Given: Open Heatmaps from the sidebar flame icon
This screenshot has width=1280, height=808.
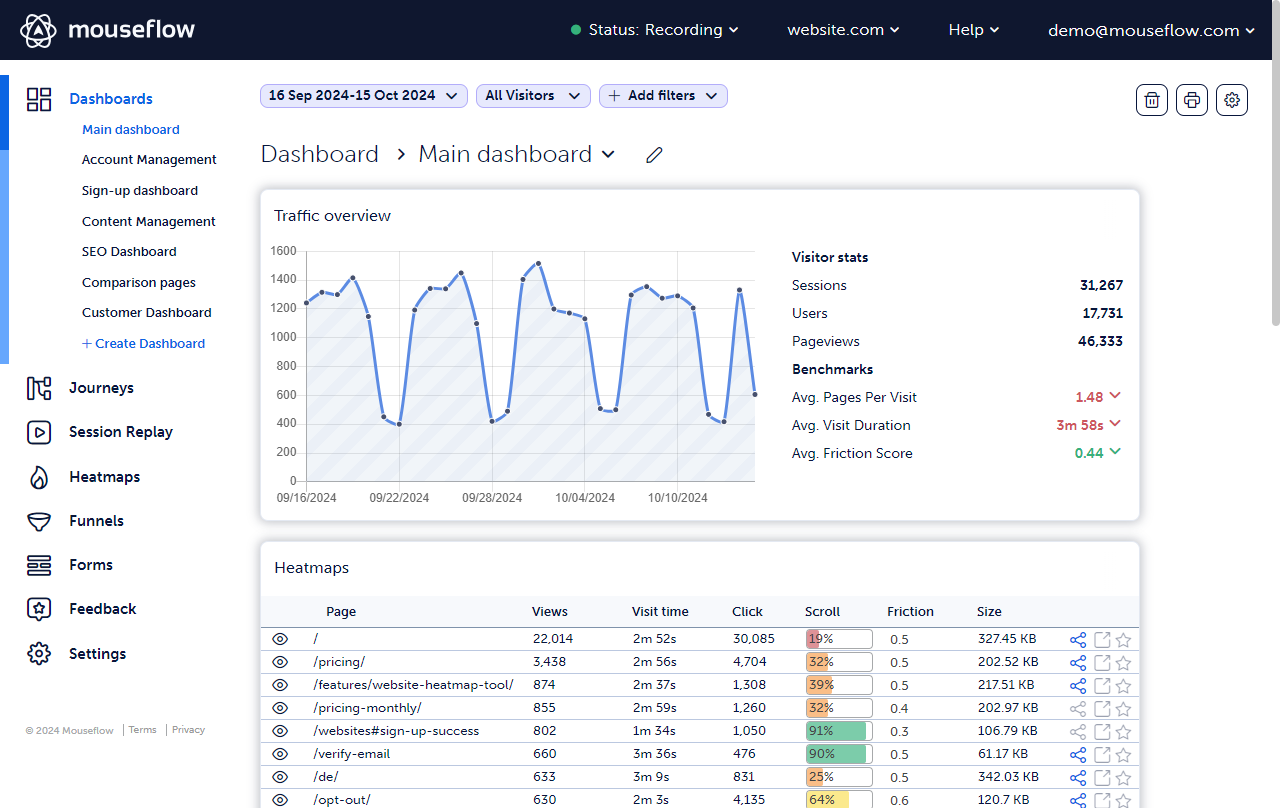Looking at the screenshot, I should (x=39, y=477).
